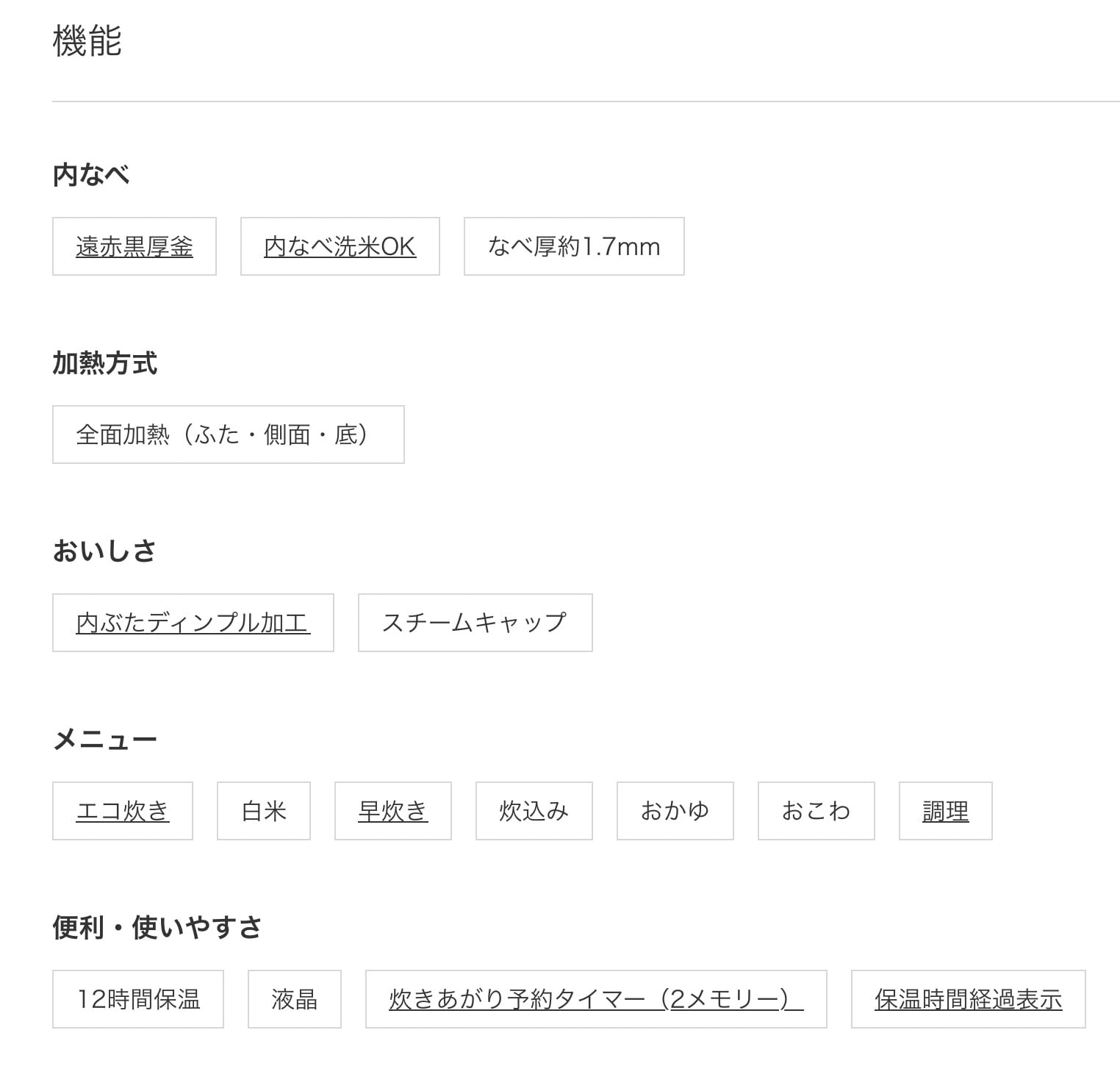Open the 内ぶたディンプル加工 link
Screen dimensions: 1120x1080
tap(193, 623)
